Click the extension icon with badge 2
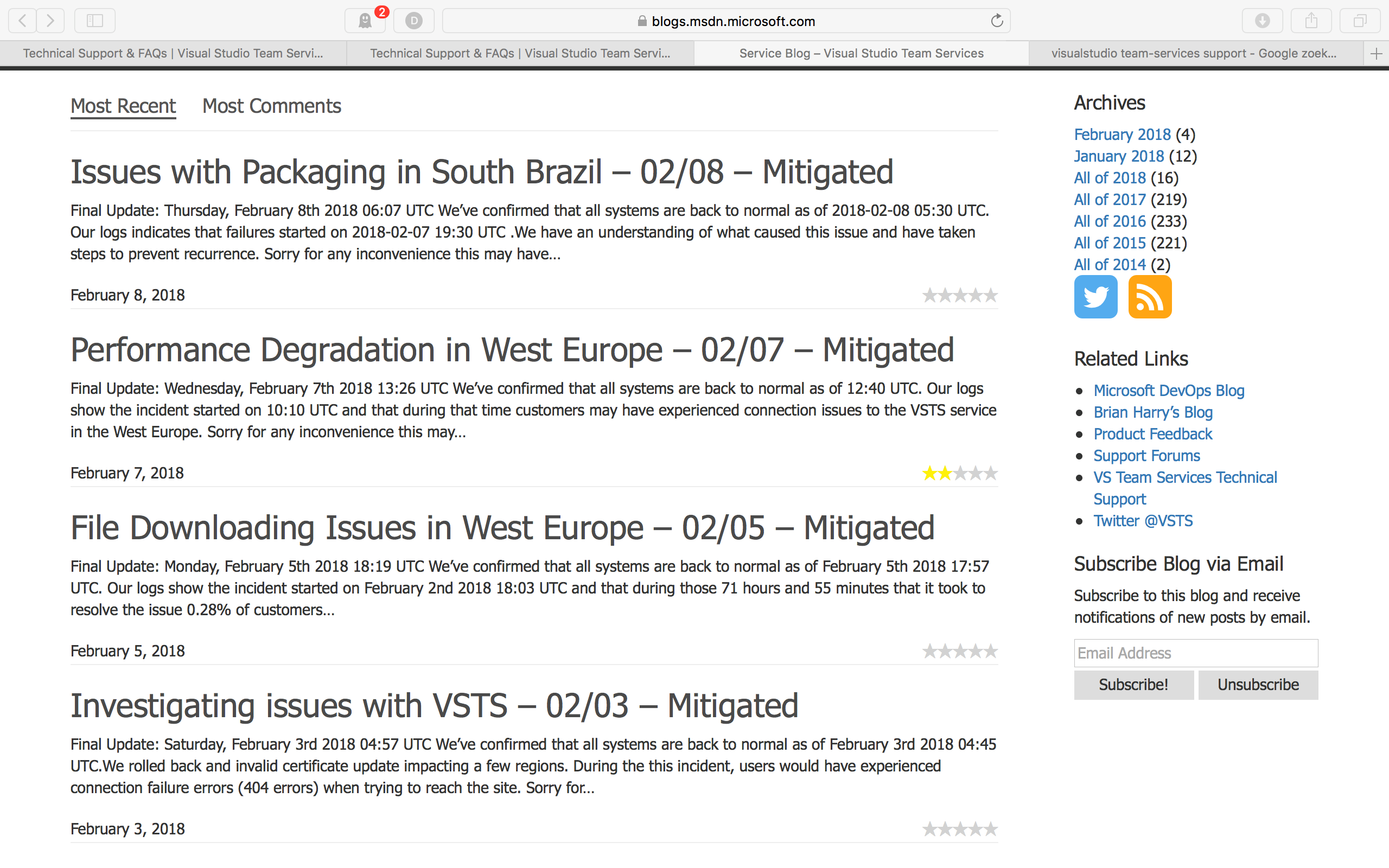Viewport: 1389px width, 868px height. click(365, 21)
